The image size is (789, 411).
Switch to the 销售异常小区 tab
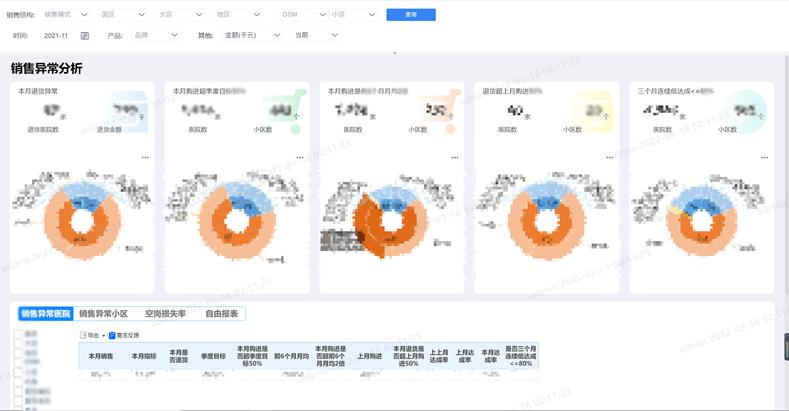tap(103, 314)
